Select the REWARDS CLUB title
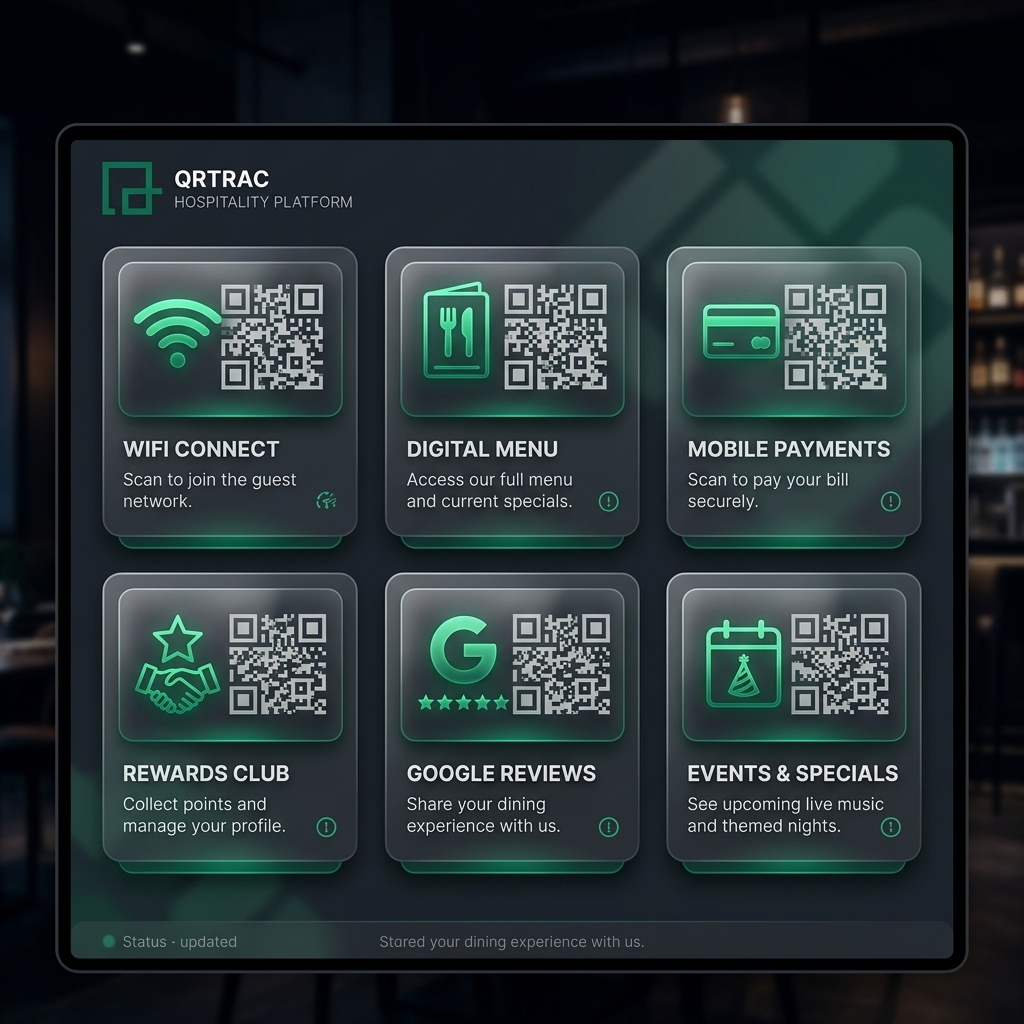 [206, 773]
